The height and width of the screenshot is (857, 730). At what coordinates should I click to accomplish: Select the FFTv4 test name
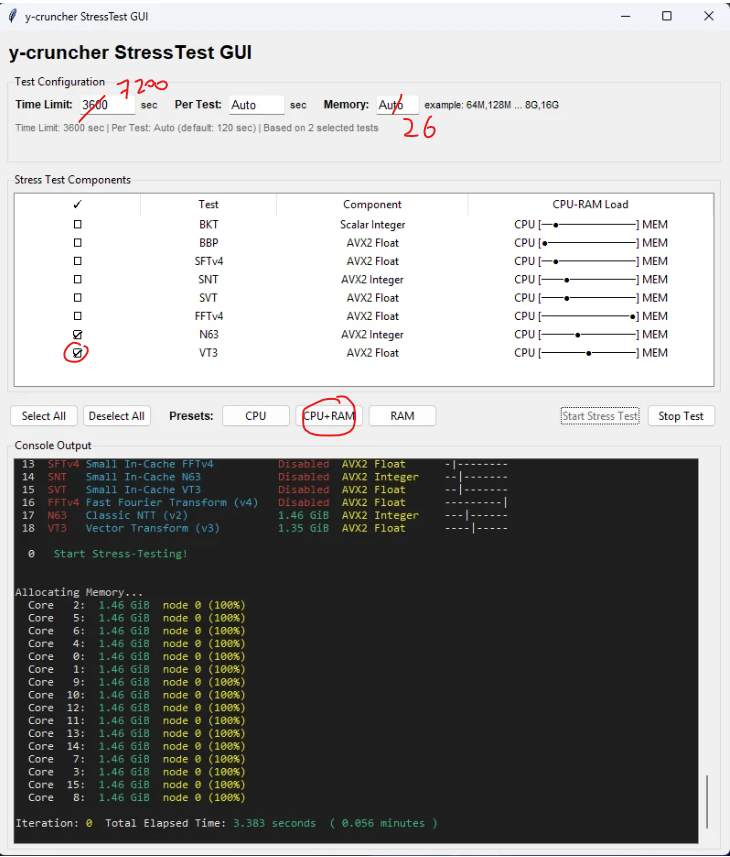point(208,316)
